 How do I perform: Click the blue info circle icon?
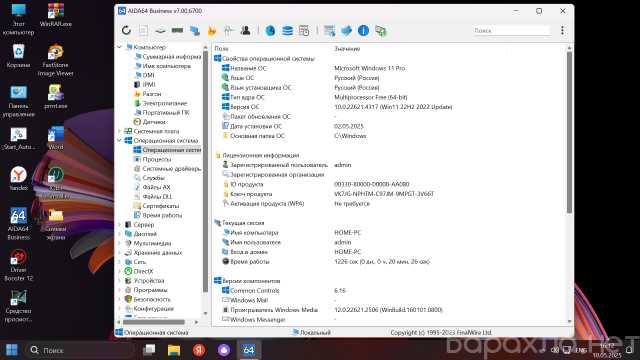tap(363, 30)
